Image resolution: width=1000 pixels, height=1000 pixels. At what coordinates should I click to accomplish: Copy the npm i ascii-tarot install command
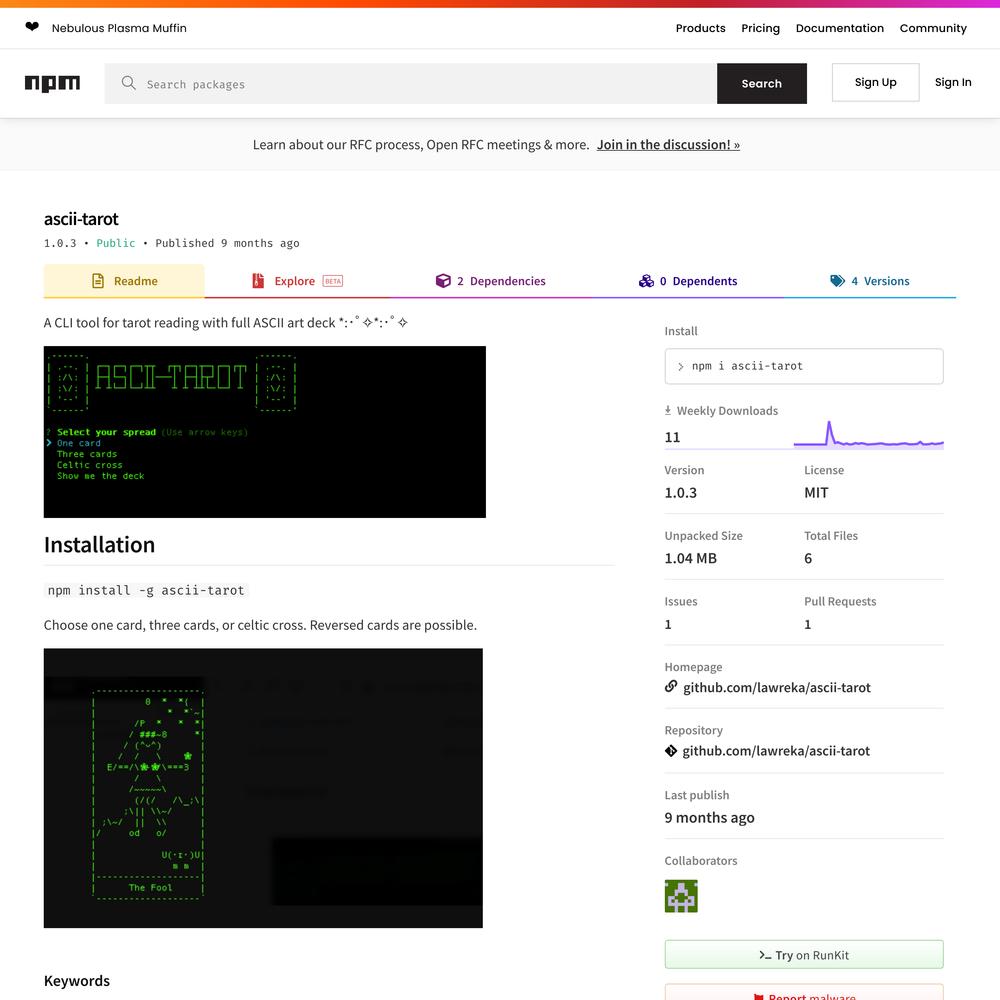click(804, 366)
